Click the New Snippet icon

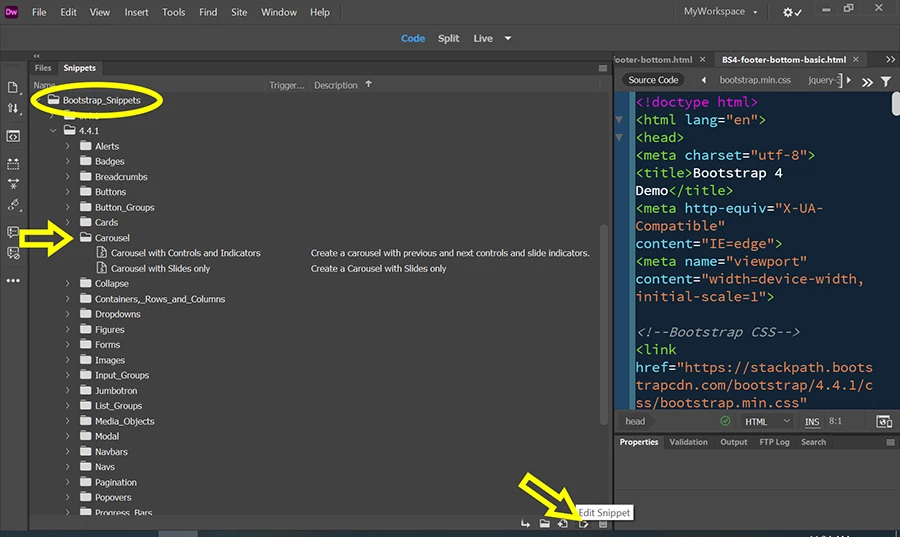562,523
